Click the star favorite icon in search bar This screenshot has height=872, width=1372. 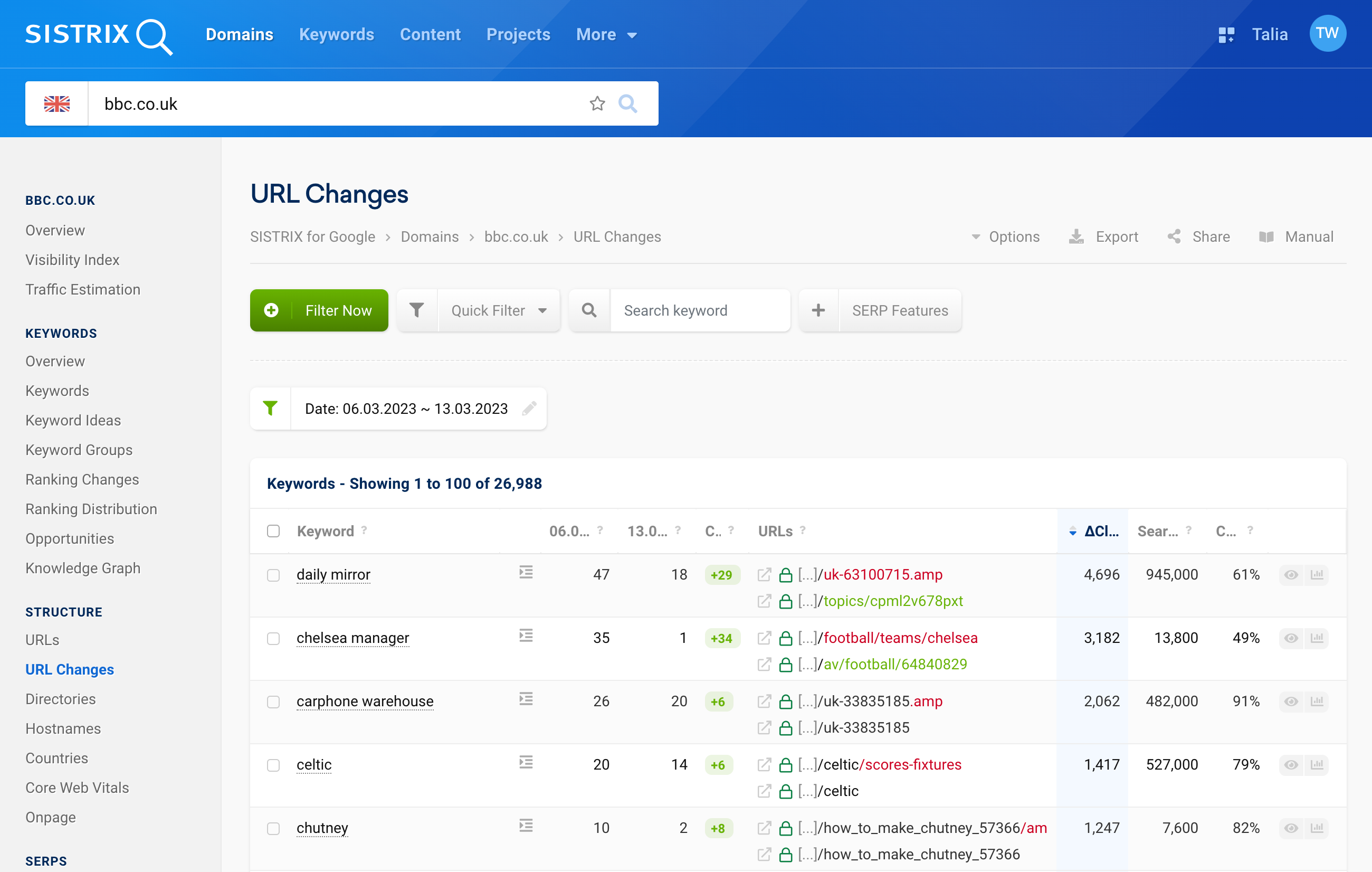[596, 104]
